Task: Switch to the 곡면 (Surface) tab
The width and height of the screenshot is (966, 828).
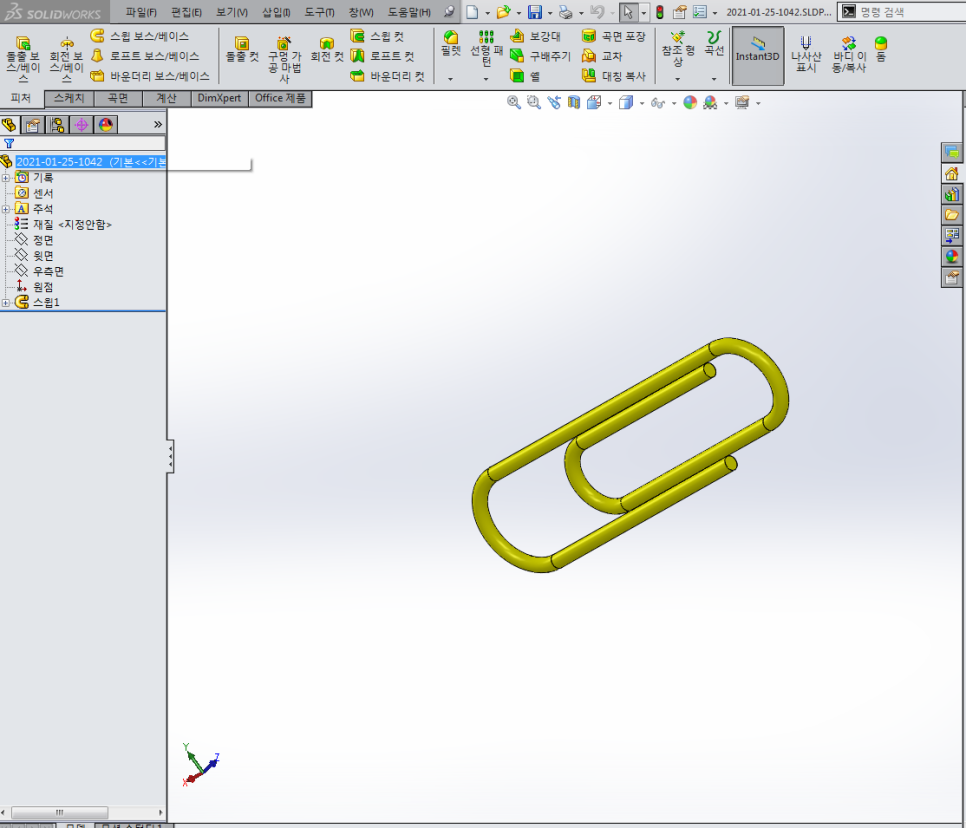Action: (118, 99)
